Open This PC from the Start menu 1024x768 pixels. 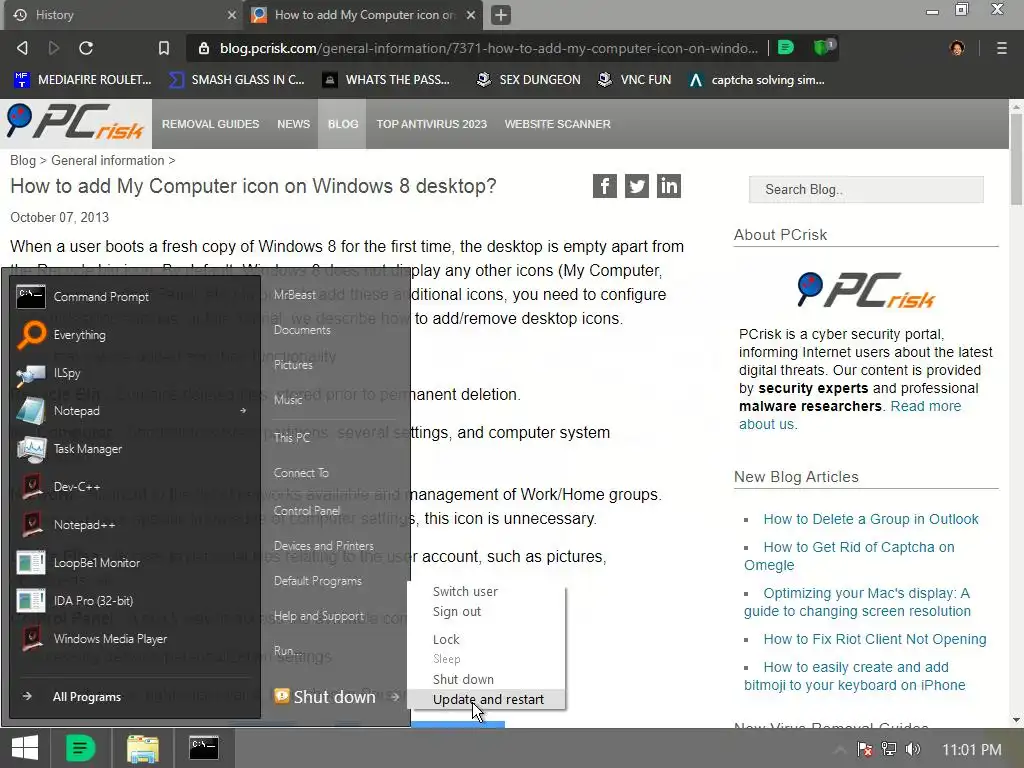click(291, 438)
